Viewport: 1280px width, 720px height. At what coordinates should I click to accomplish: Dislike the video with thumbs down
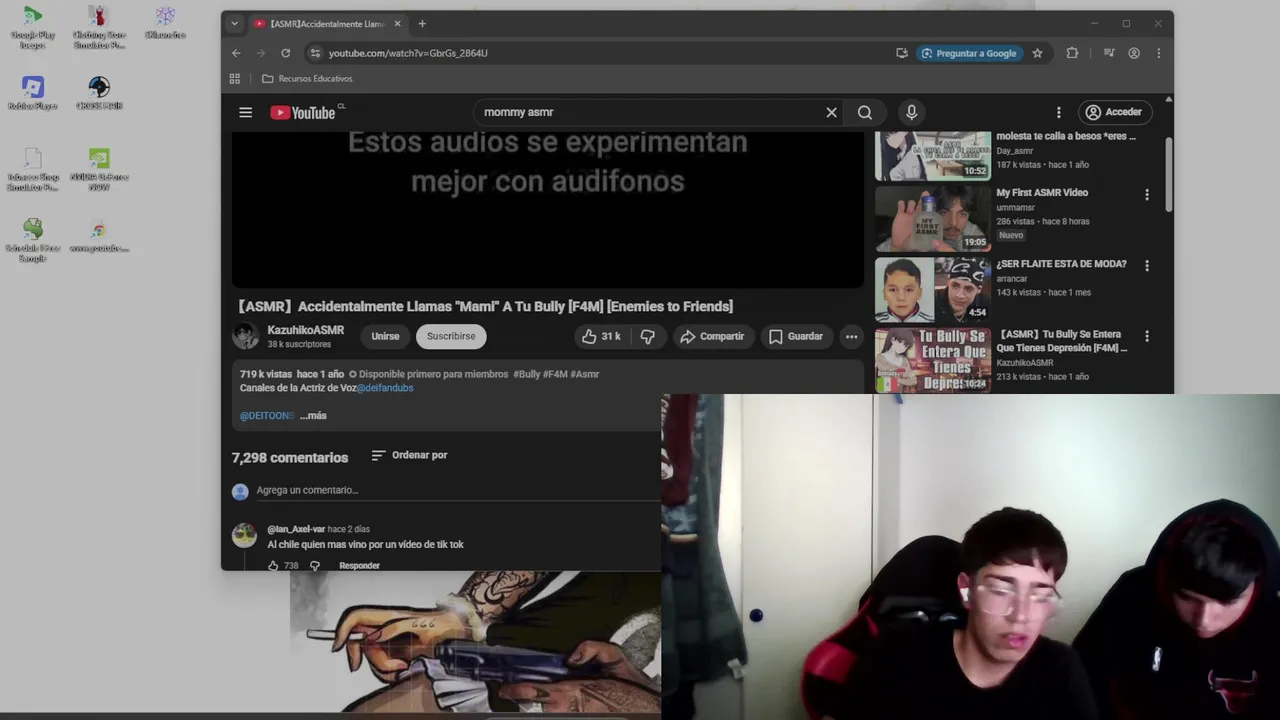(x=648, y=336)
